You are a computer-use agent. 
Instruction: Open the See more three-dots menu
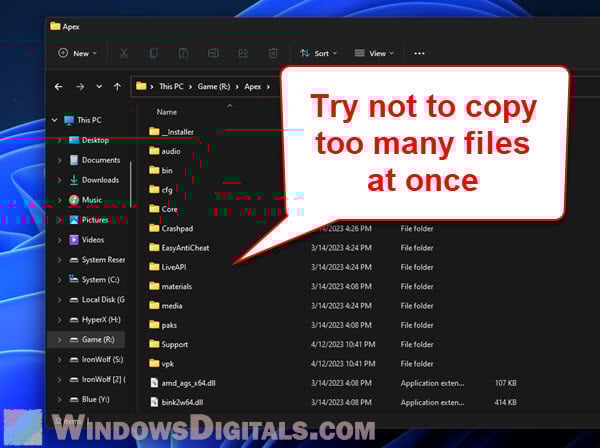(419, 53)
